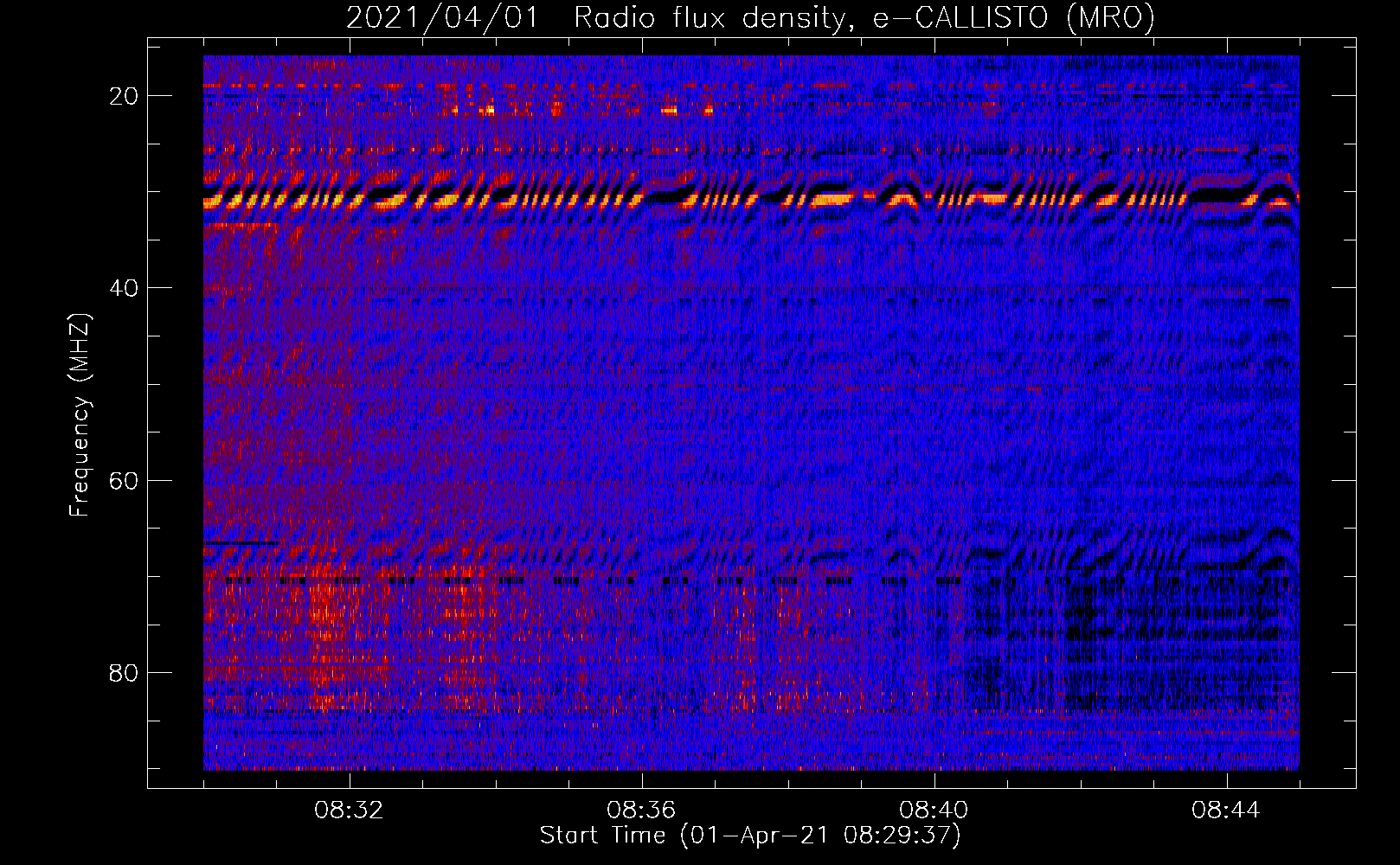Click the 20 frequency tick label
Screen dimensions: 1400x865
click(x=125, y=96)
